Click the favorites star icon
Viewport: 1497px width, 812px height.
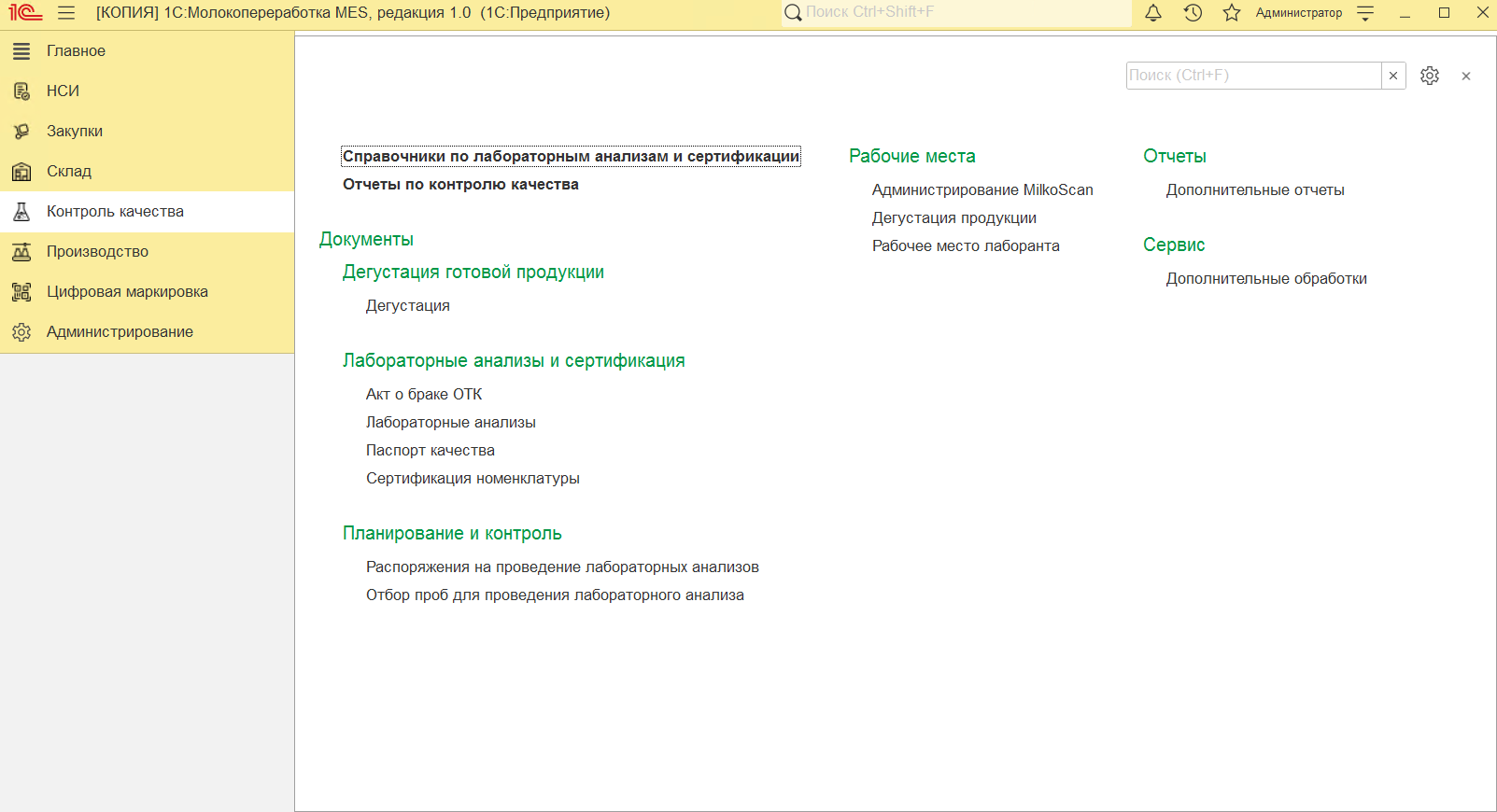point(1232,13)
